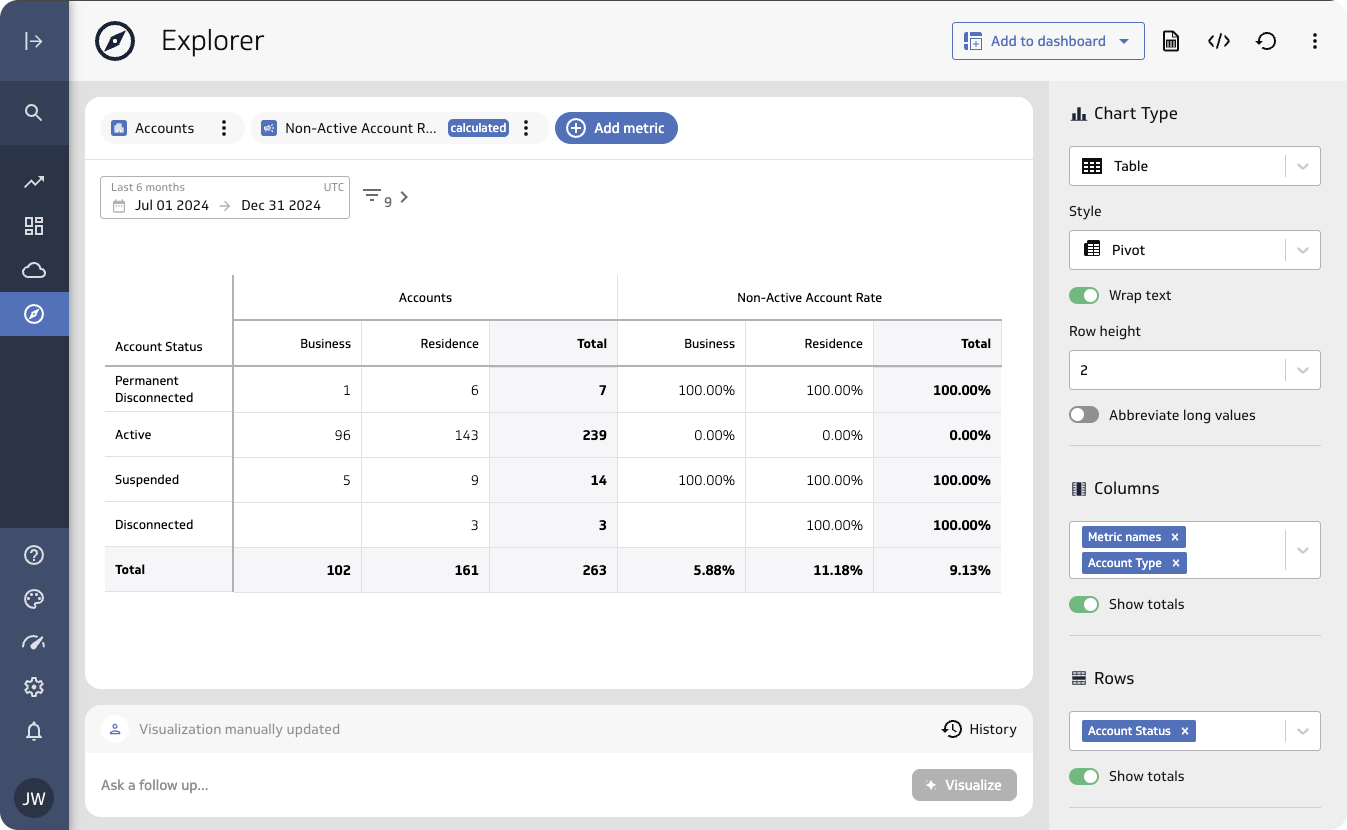This screenshot has width=1347, height=830.
Task: Click the 96 Business Active cell
Action: pyautogui.click(x=297, y=435)
